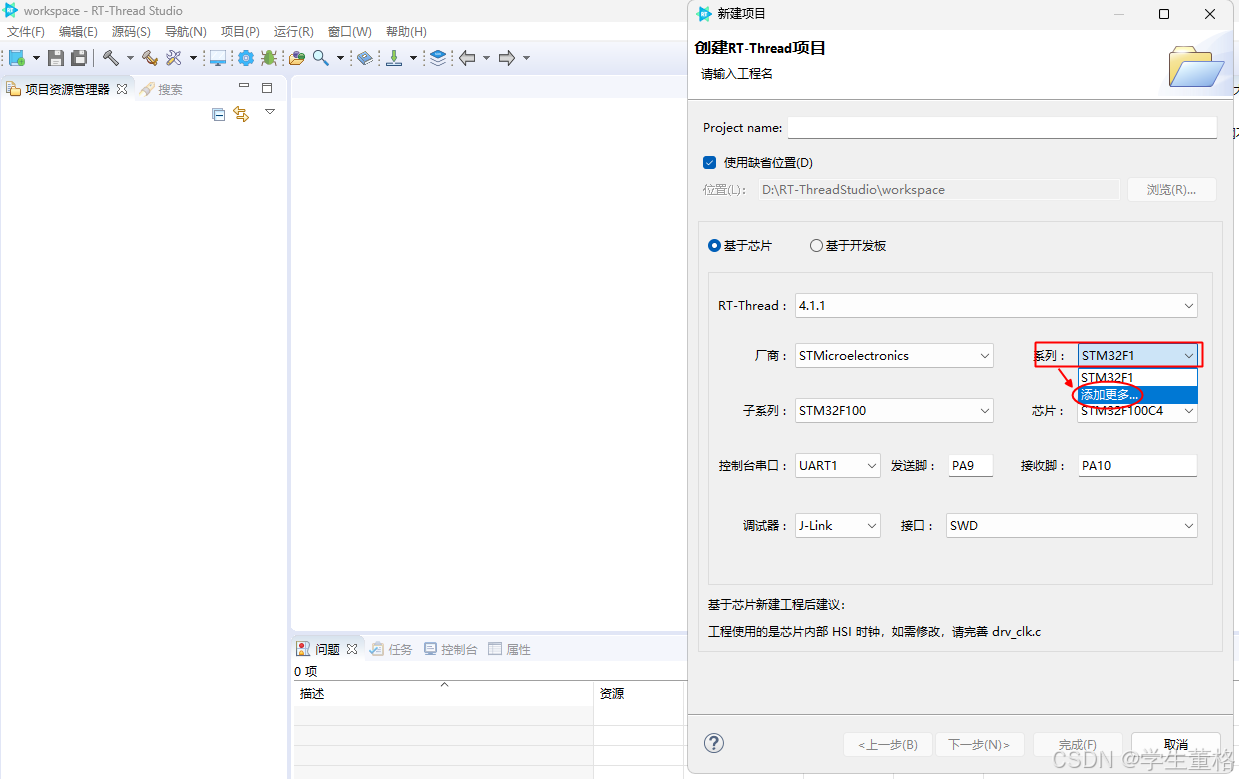The width and height of the screenshot is (1239, 779).
Task: Open the SDK book toolbar icon
Action: pyautogui.click(x=364, y=58)
